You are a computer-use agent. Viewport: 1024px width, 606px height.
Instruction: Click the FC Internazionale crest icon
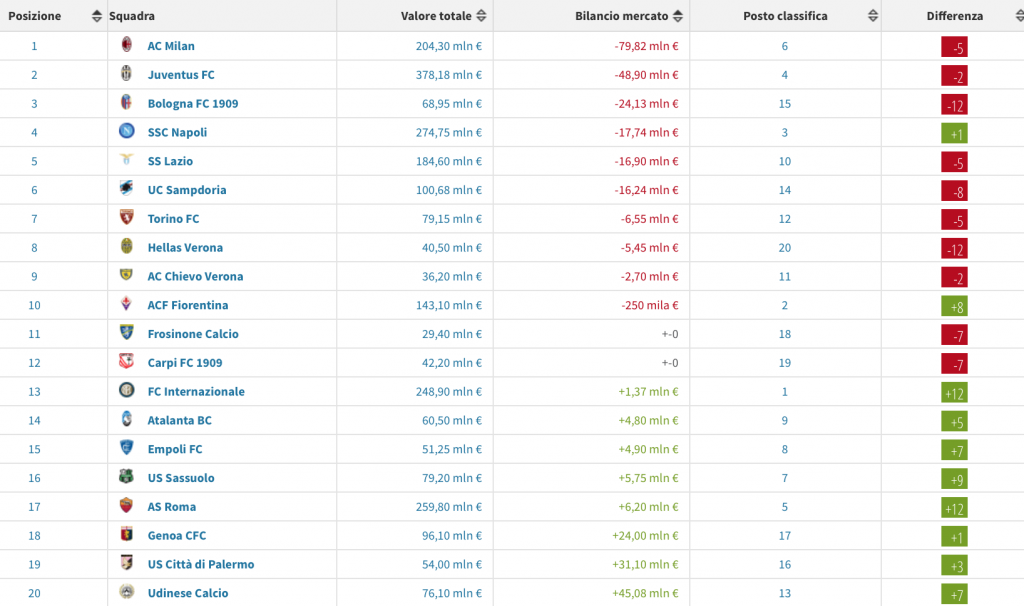pyautogui.click(x=127, y=390)
